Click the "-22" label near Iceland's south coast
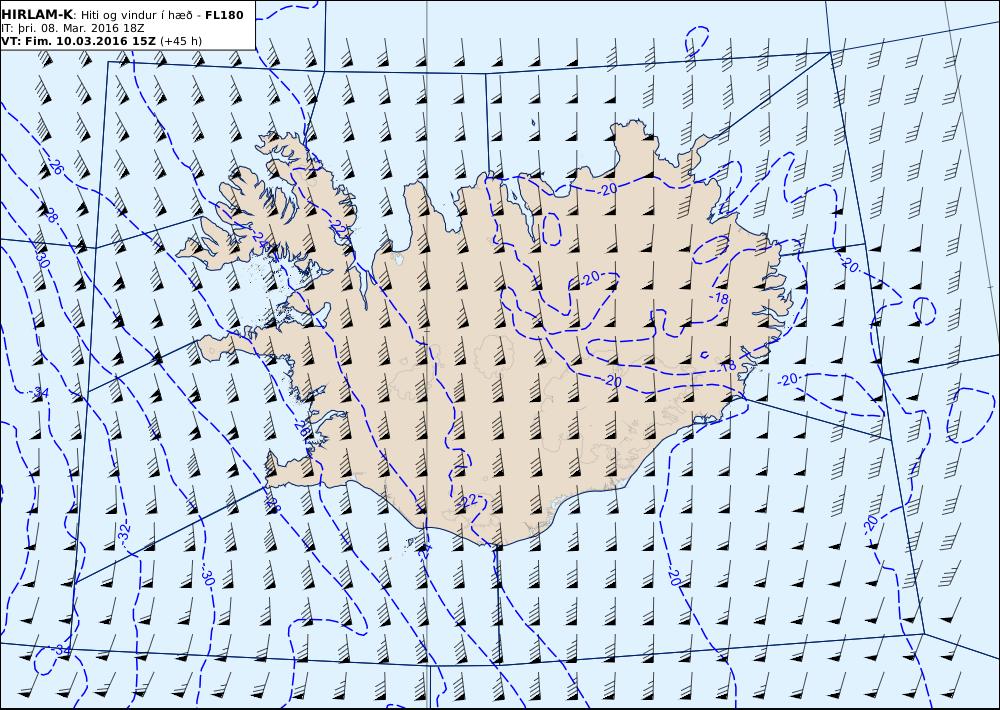The image size is (1000, 710). tap(469, 501)
